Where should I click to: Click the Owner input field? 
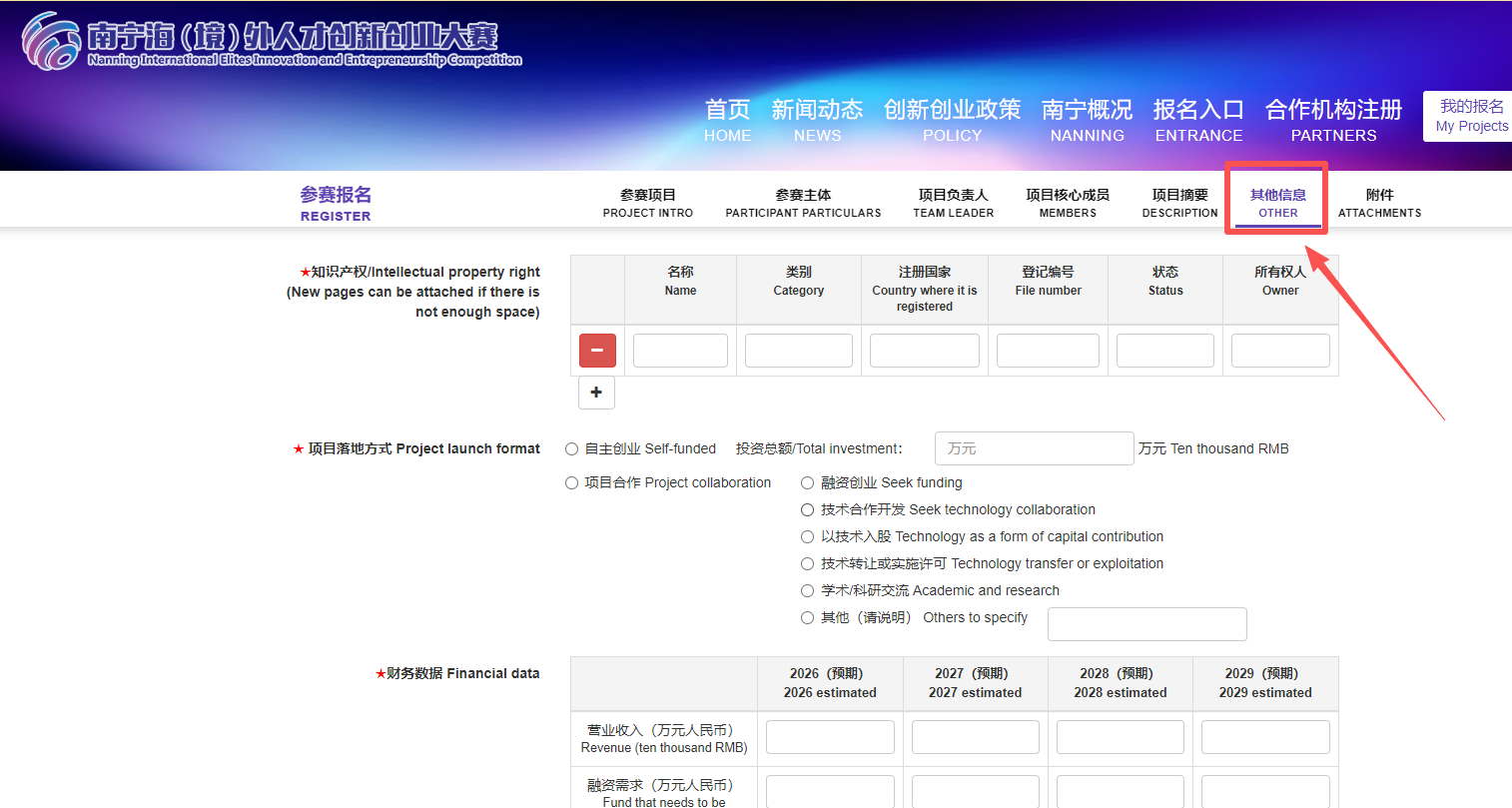tap(1280, 351)
